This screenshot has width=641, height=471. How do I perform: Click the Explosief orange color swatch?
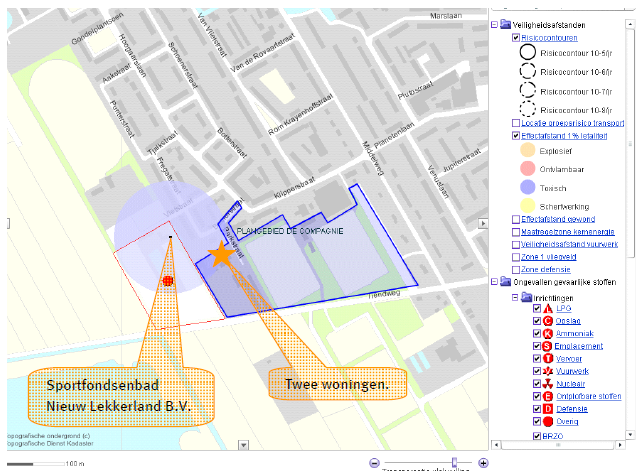(x=527, y=150)
